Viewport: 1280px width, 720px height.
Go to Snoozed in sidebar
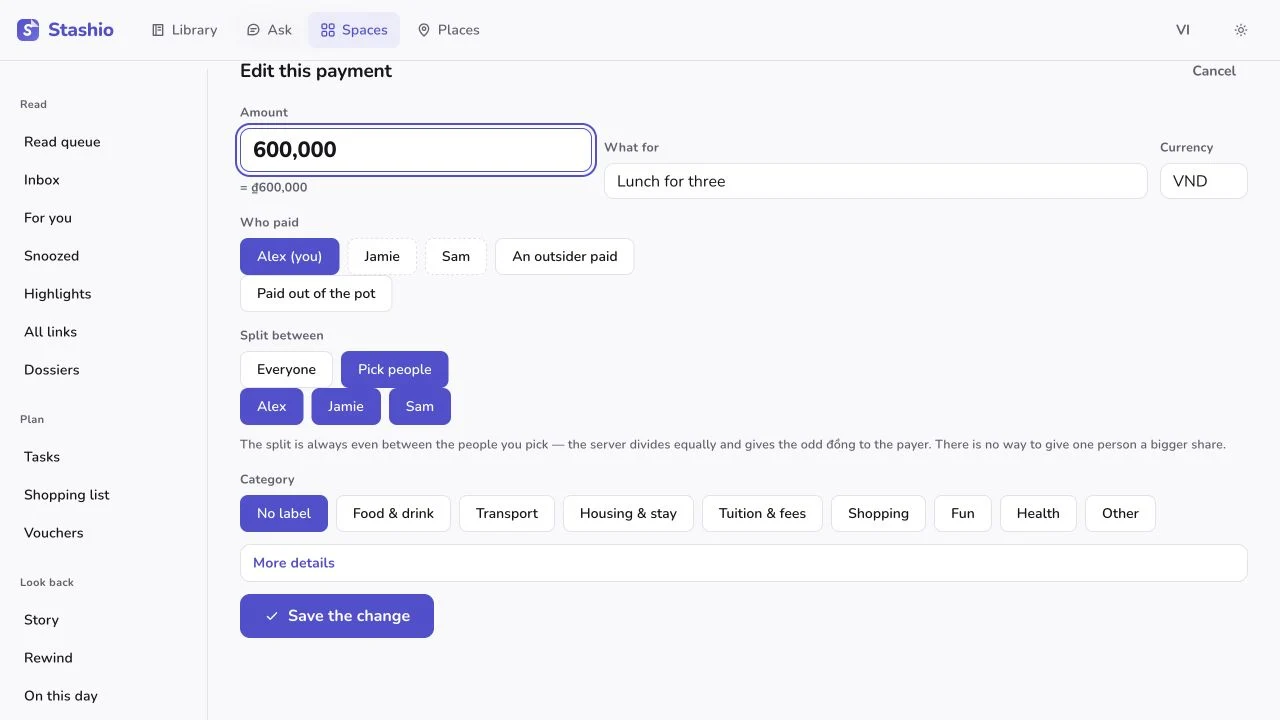[104, 256]
